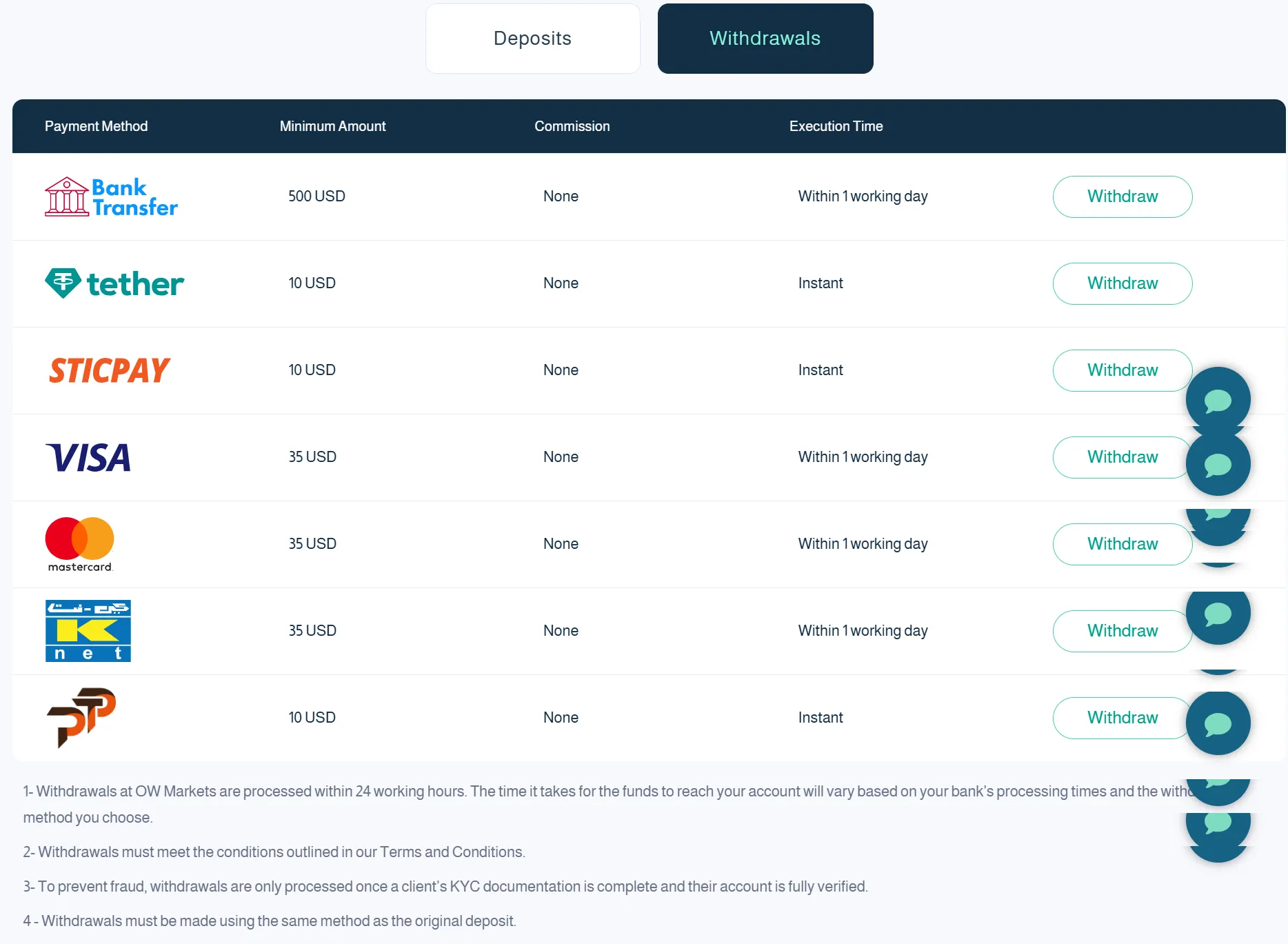Click the Minimum Amount column header
This screenshot has width=1288, height=944.
click(332, 126)
